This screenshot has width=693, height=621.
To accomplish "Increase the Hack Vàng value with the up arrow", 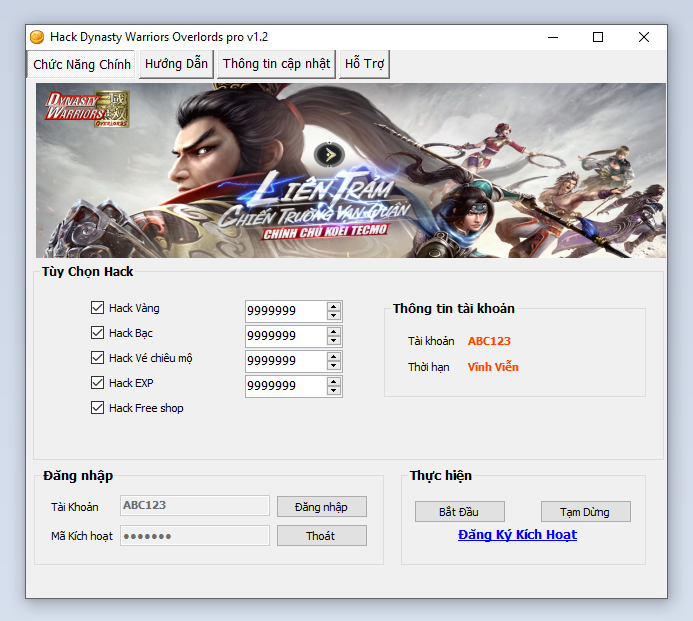I will [x=334, y=306].
